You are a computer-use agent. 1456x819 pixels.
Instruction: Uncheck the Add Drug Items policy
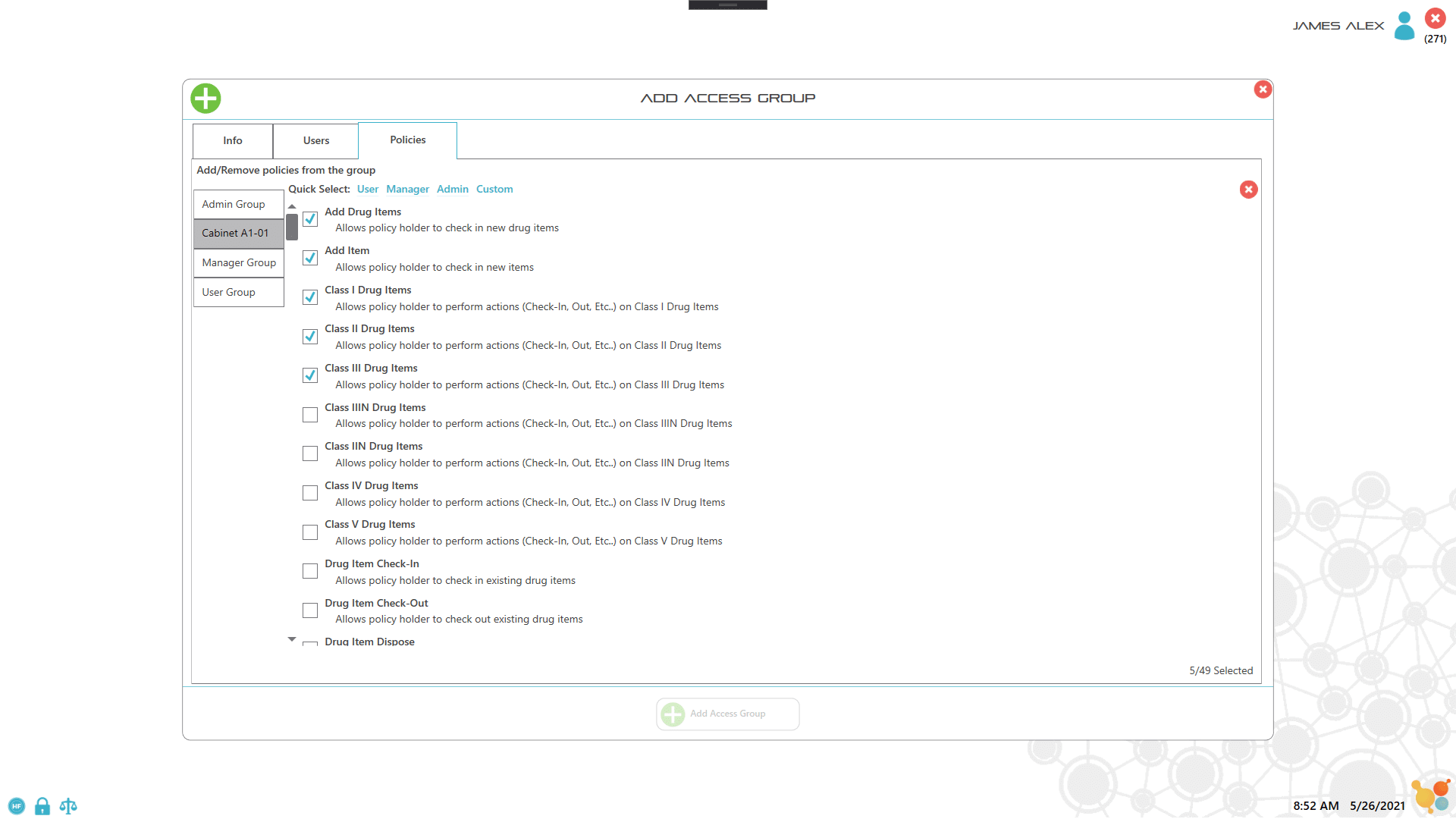(x=310, y=219)
